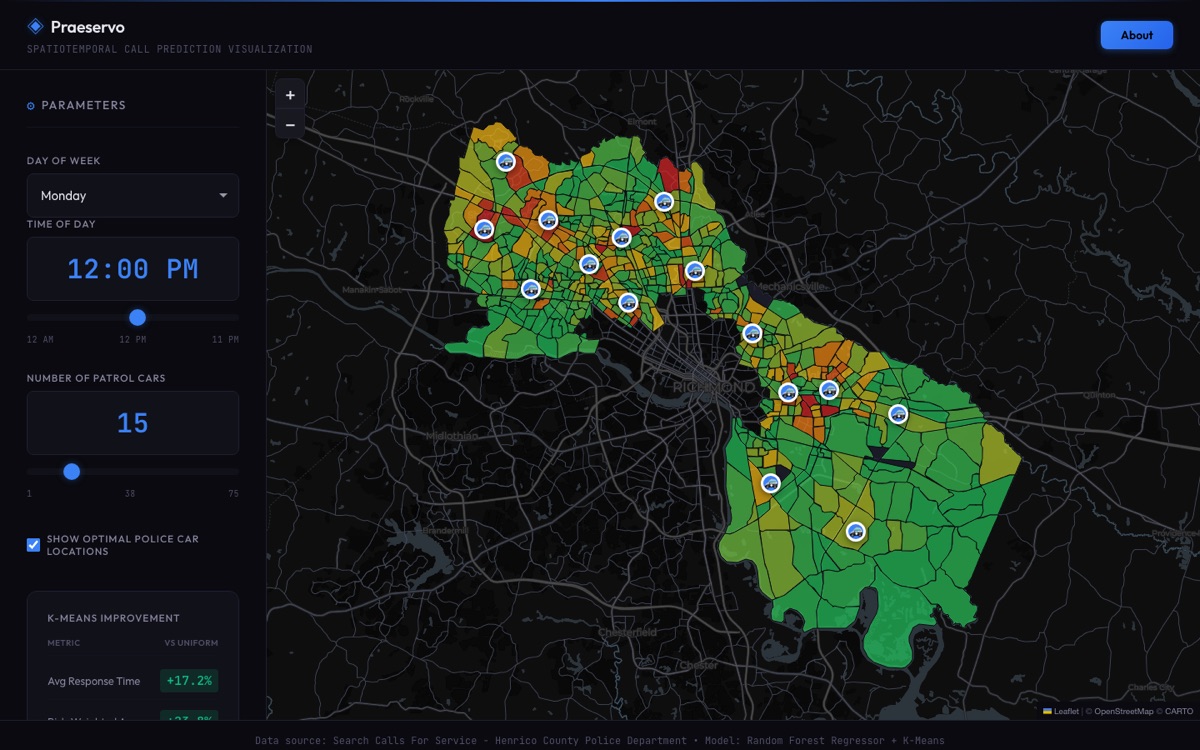
Task: Click the Praeservo diamond logo icon
Action: point(35,27)
